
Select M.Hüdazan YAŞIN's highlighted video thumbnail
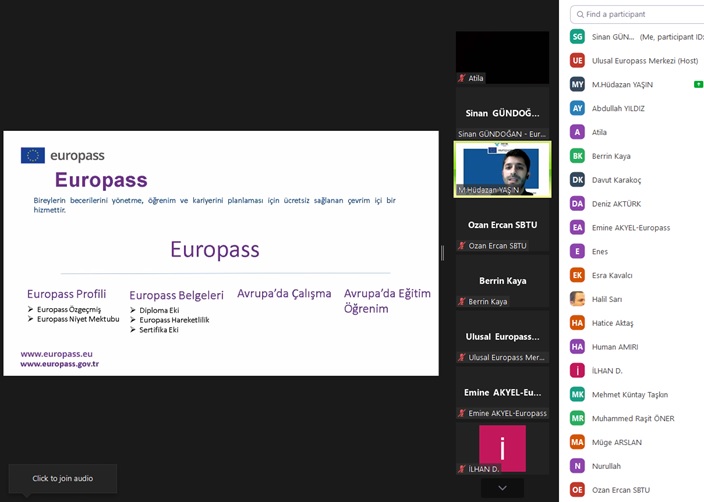coord(502,168)
